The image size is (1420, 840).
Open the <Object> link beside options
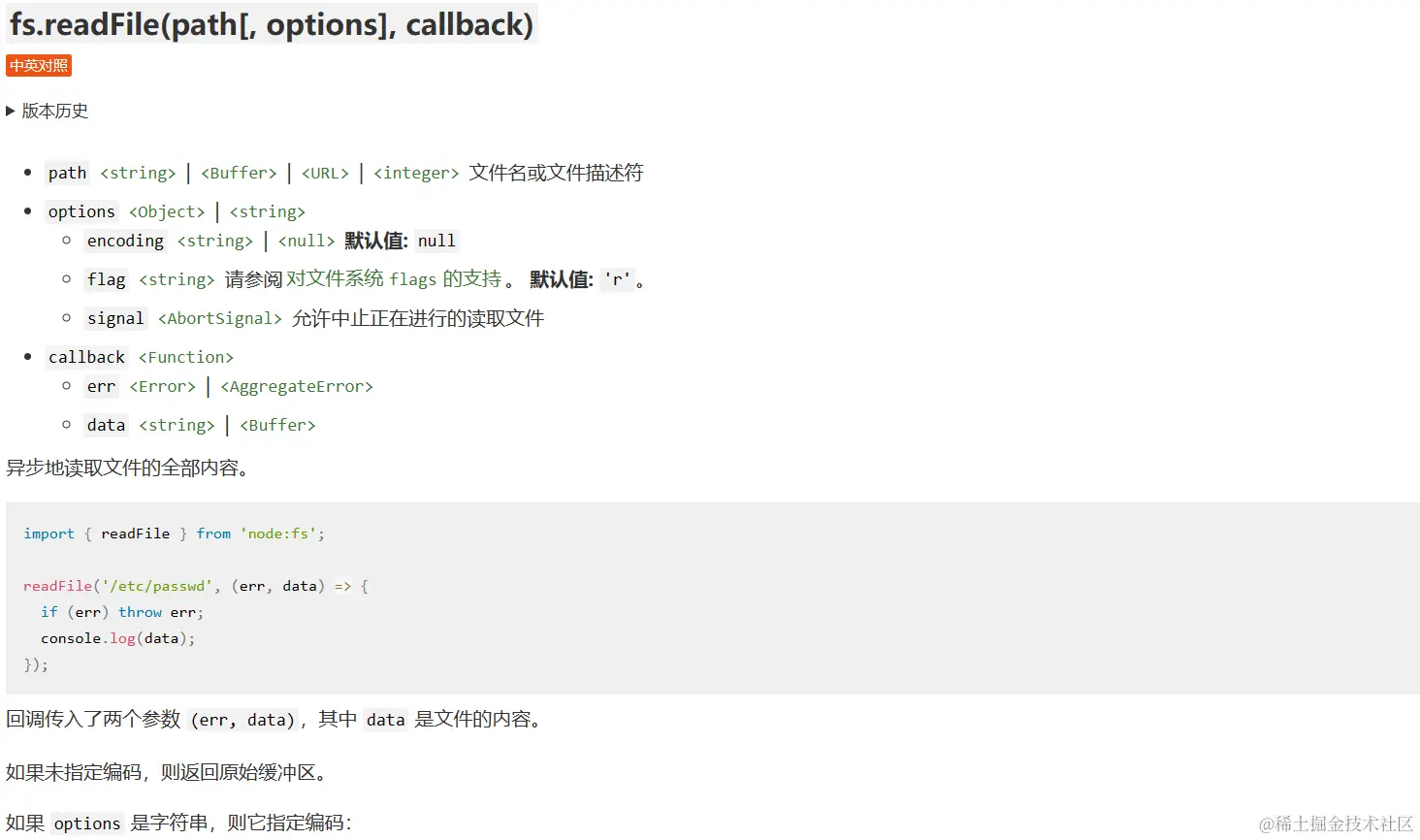(167, 211)
